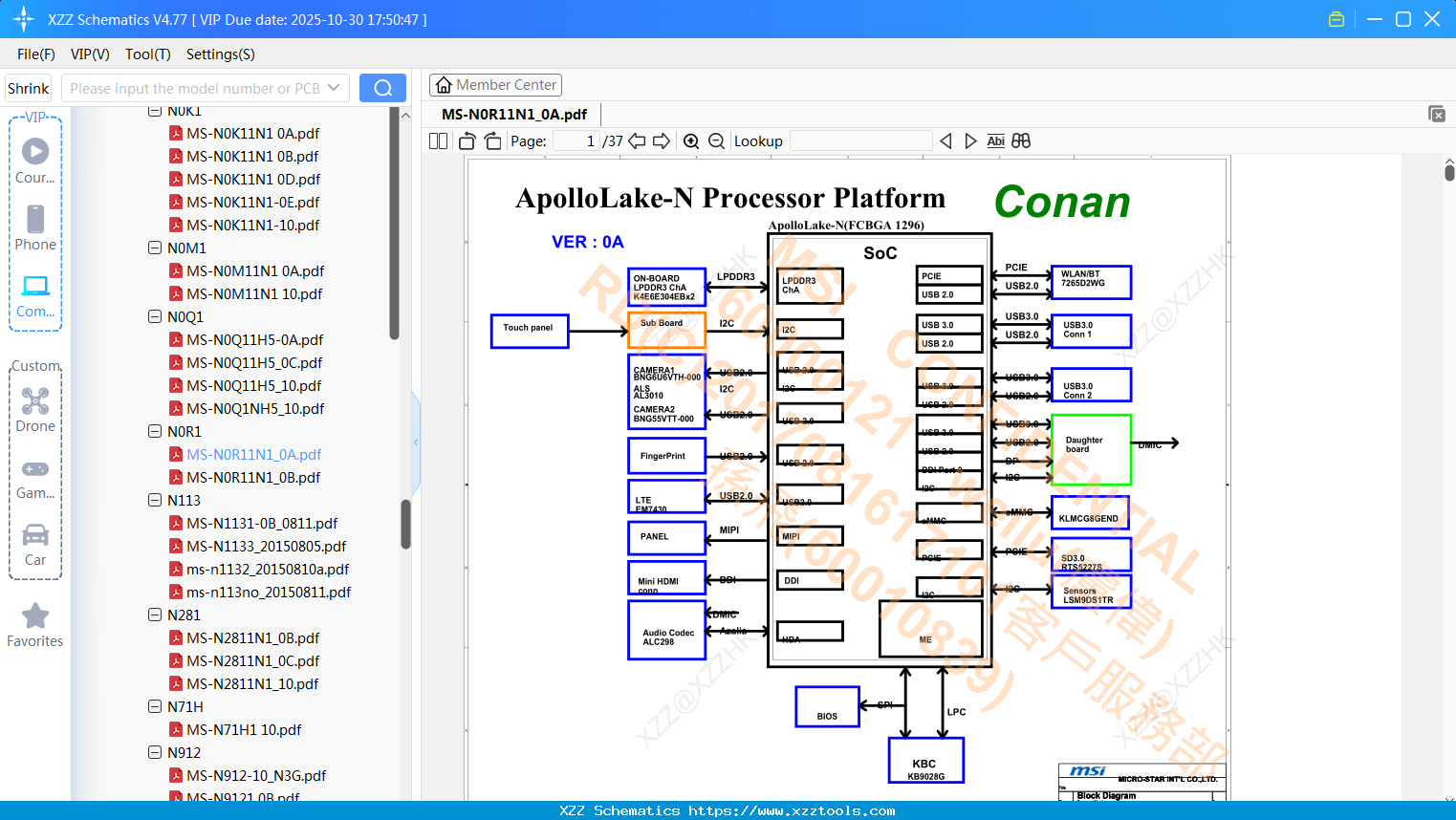Open MS-N0Q1NH5_10.pdf
This screenshot has height=820, width=1456.
tap(255, 408)
